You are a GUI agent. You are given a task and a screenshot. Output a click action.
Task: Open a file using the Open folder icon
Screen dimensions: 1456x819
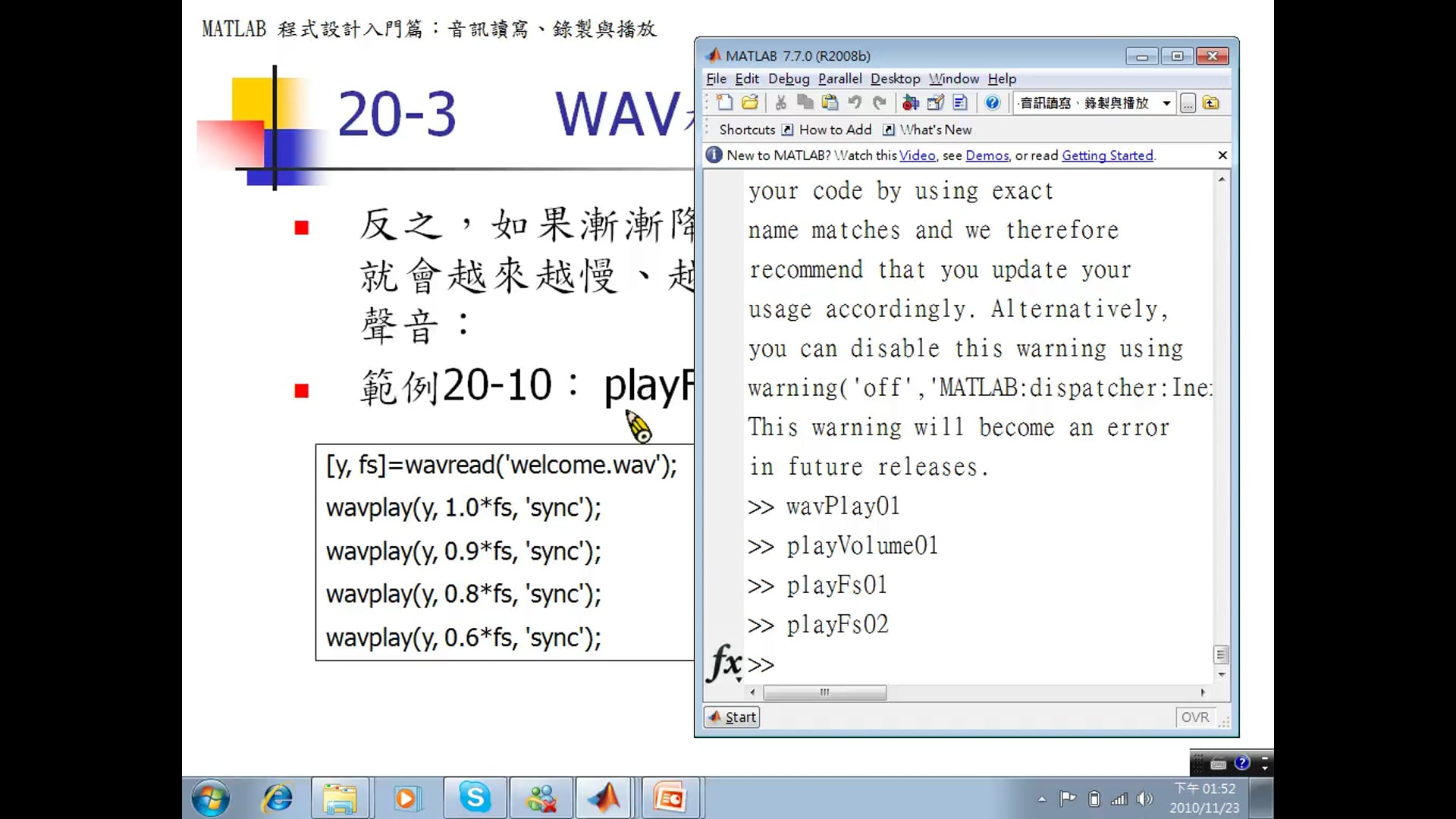coord(749,102)
